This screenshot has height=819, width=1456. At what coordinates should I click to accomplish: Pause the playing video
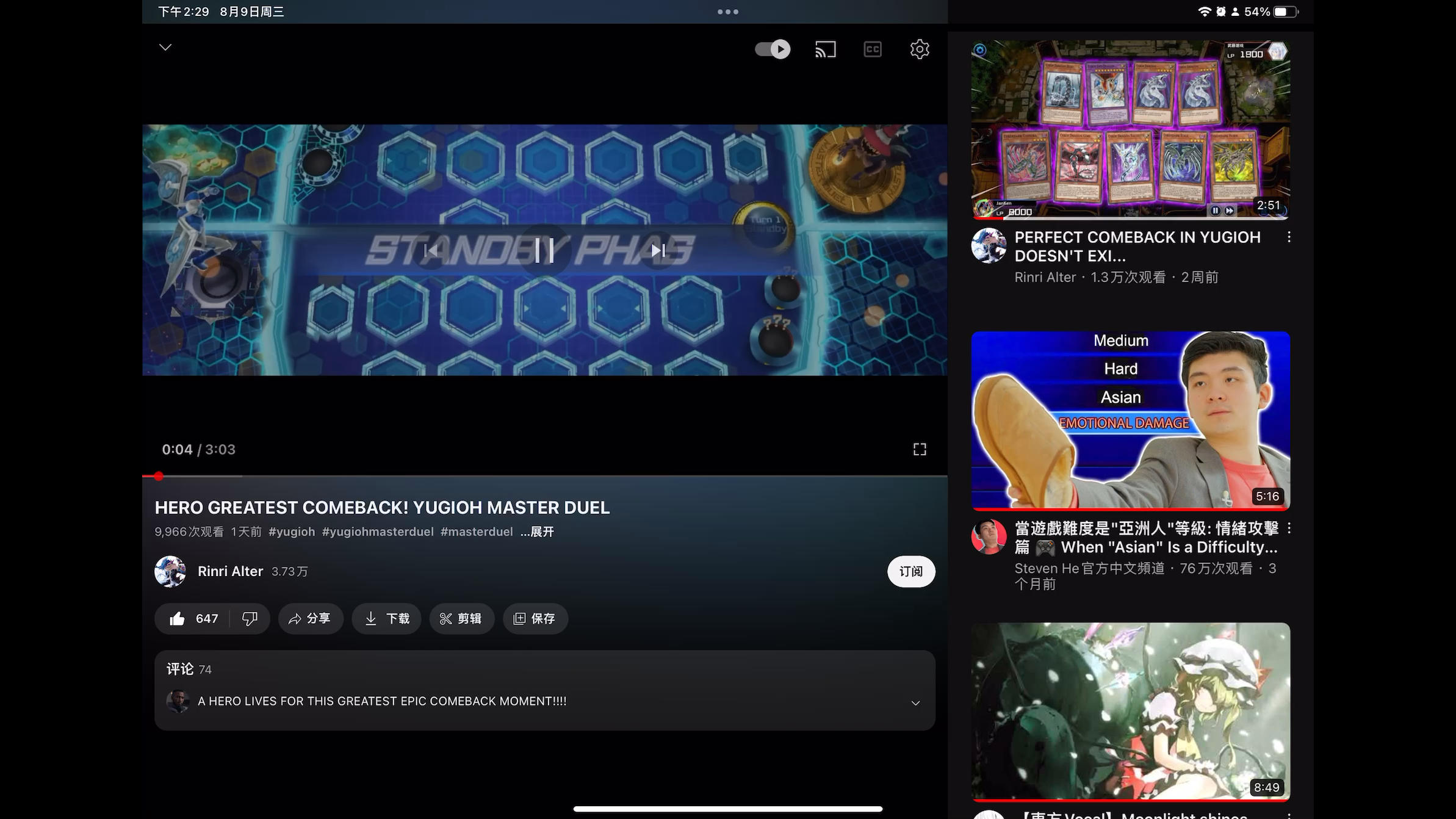pos(544,250)
